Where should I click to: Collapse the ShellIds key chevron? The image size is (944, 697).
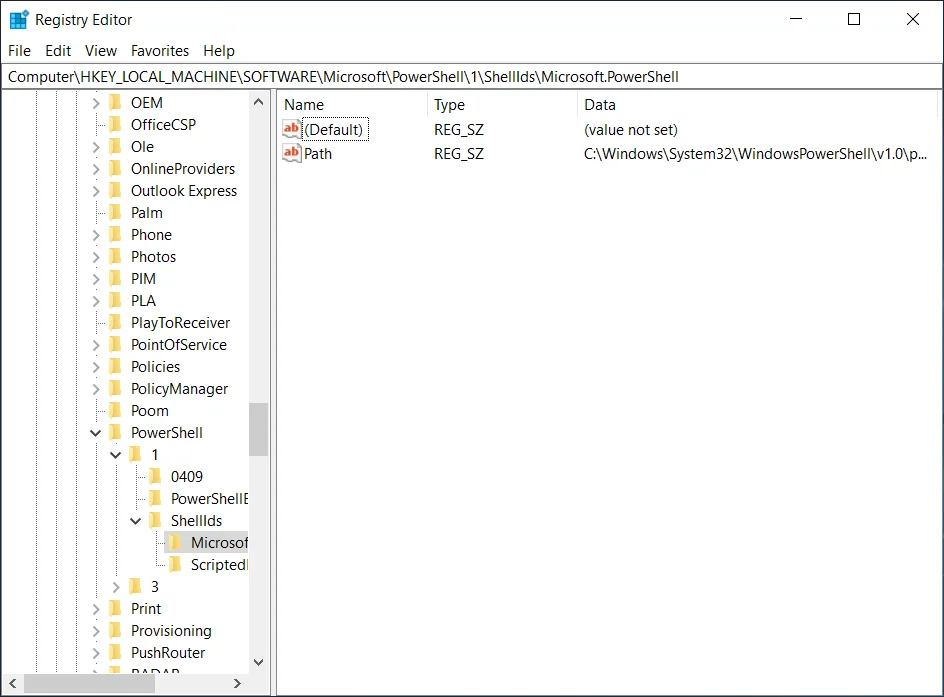[135, 521]
